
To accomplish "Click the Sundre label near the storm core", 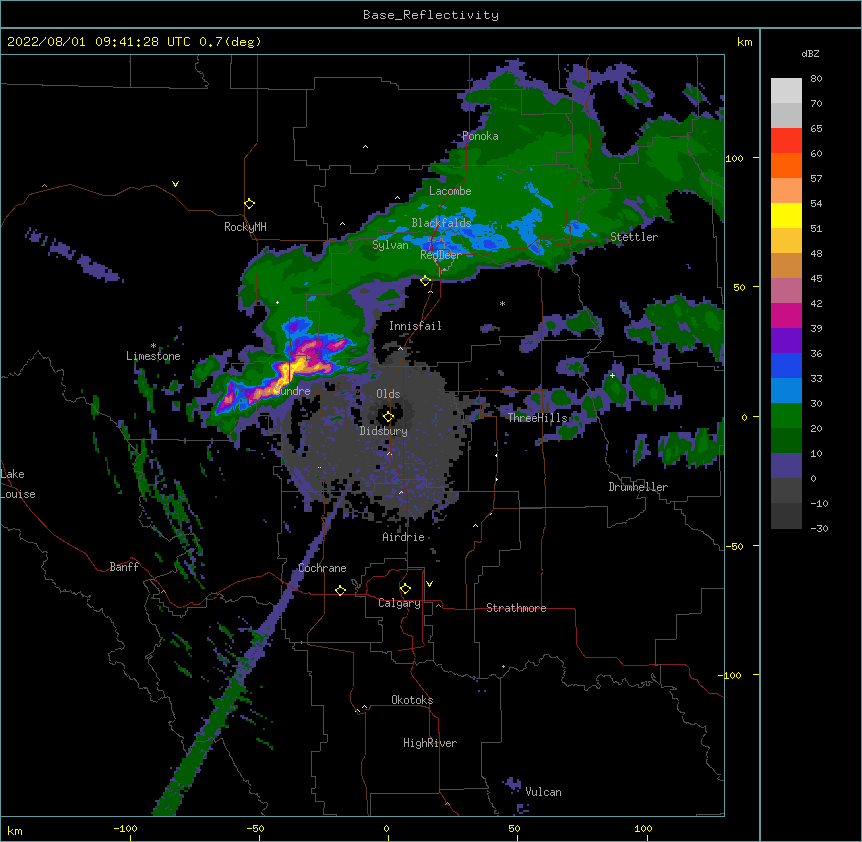I will pyautogui.click(x=292, y=391).
